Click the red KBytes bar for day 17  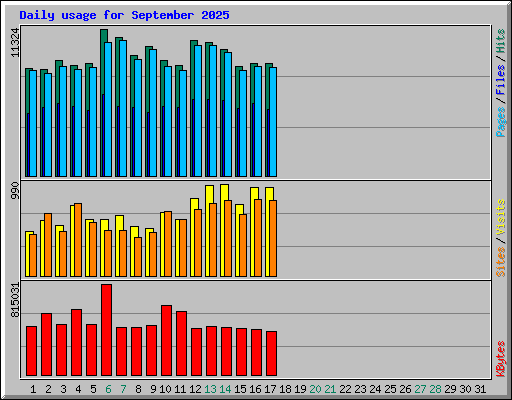point(271,353)
